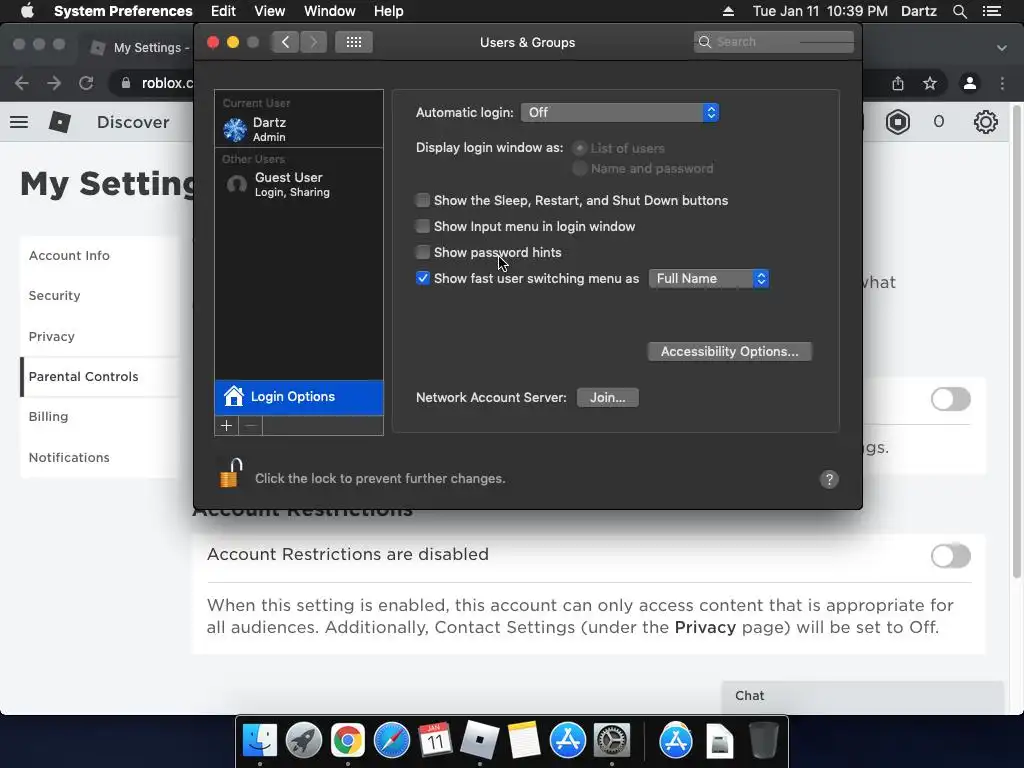Open Finder from the Dock
Viewport: 1024px width, 768px height.
(x=260, y=741)
